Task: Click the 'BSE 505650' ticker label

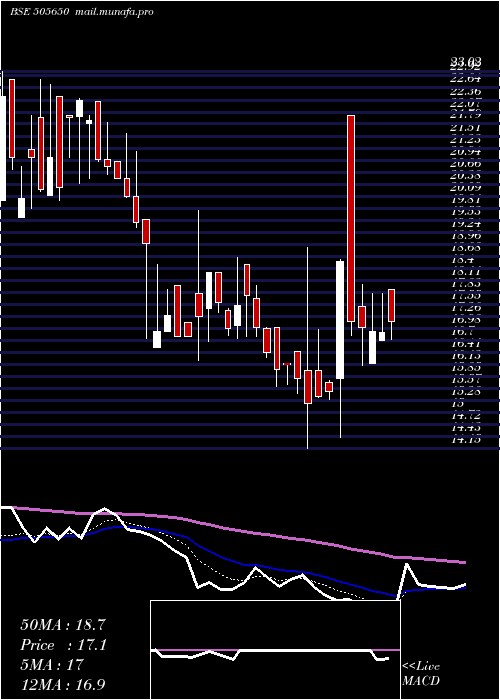Action: [x=39, y=12]
